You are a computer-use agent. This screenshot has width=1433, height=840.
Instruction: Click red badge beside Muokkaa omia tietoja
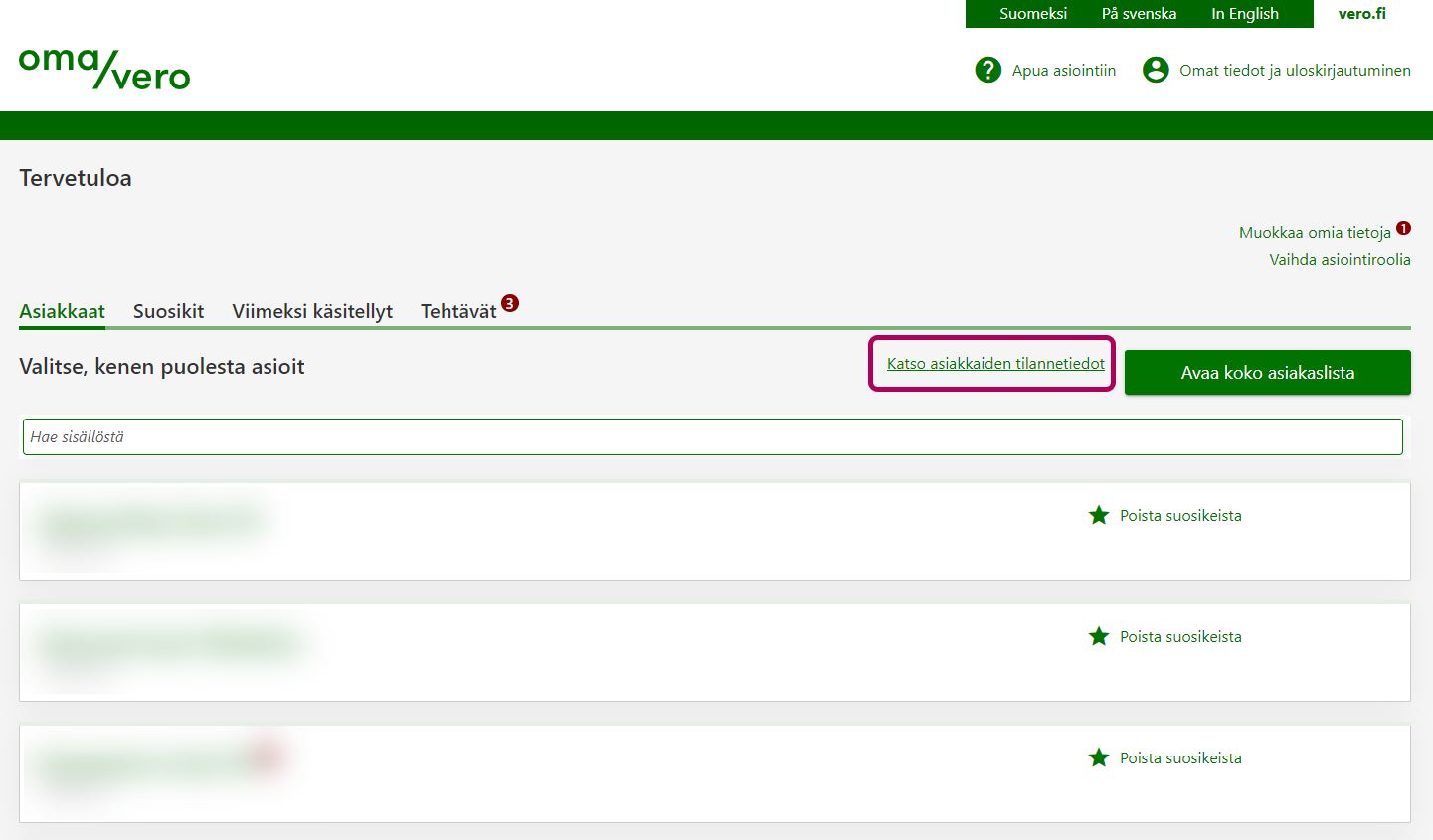click(1403, 228)
